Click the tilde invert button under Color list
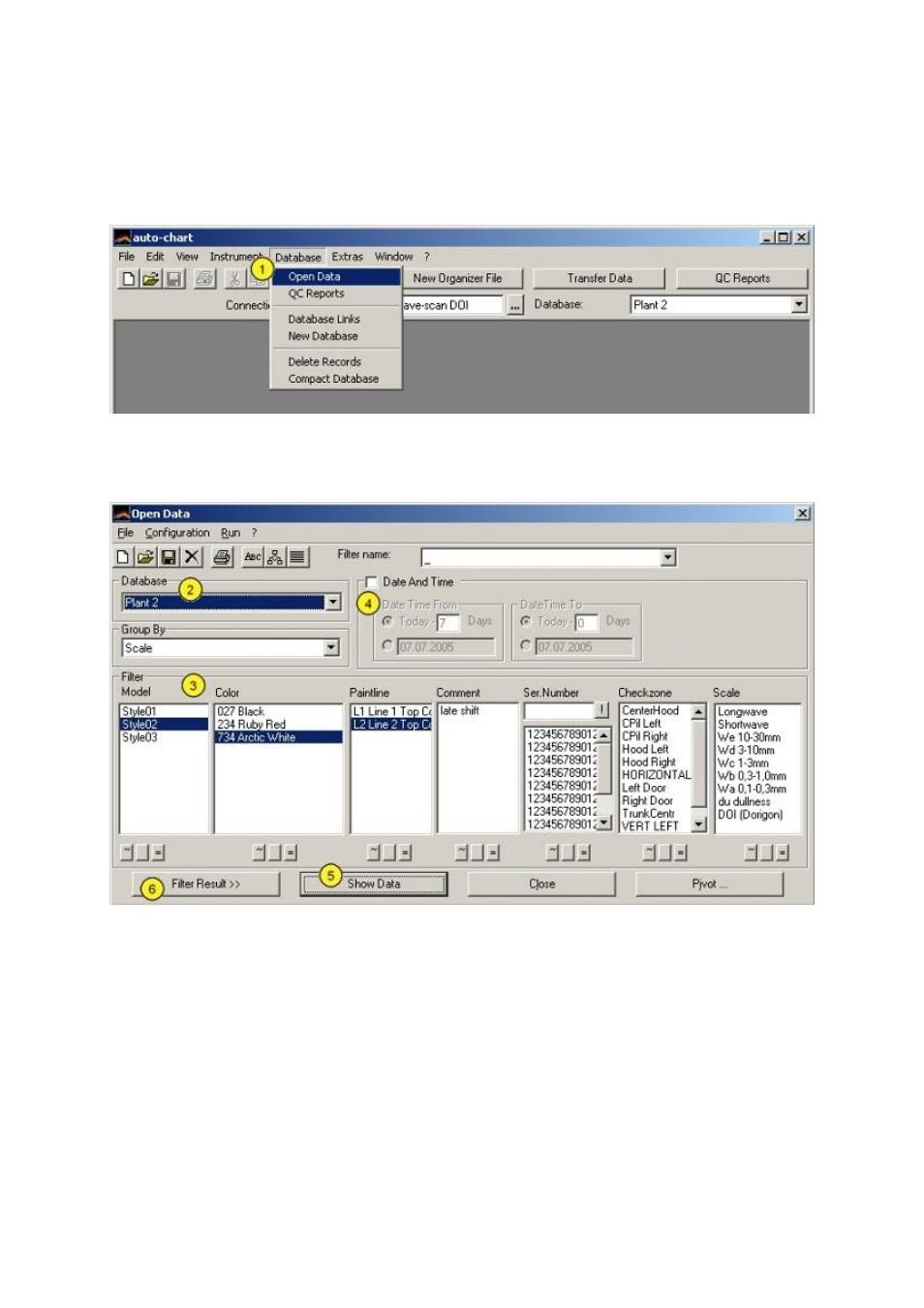 259,852
